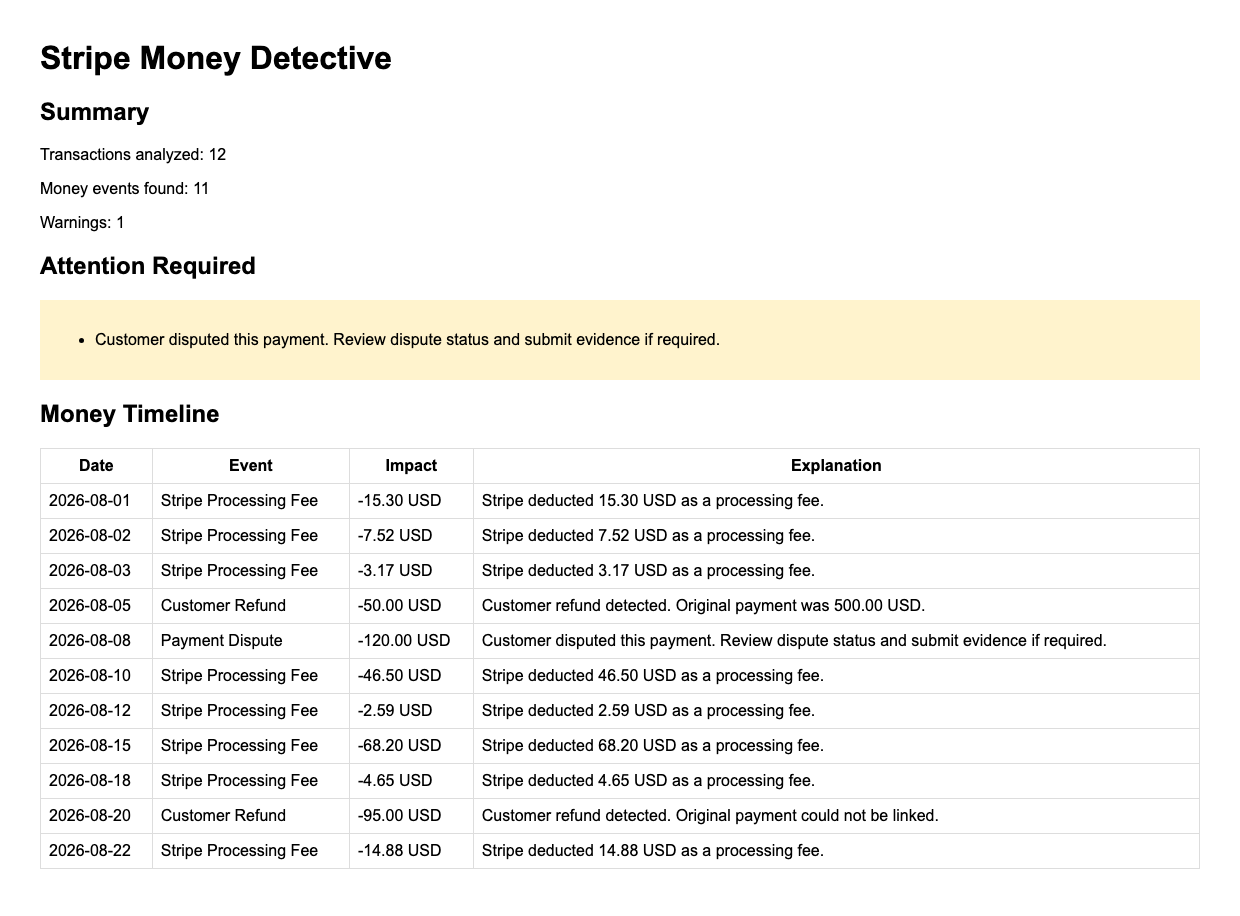Screen dimensions: 1240x916
Task: Select the 2026-08-05 date cell
Action: [x=96, y=606]
